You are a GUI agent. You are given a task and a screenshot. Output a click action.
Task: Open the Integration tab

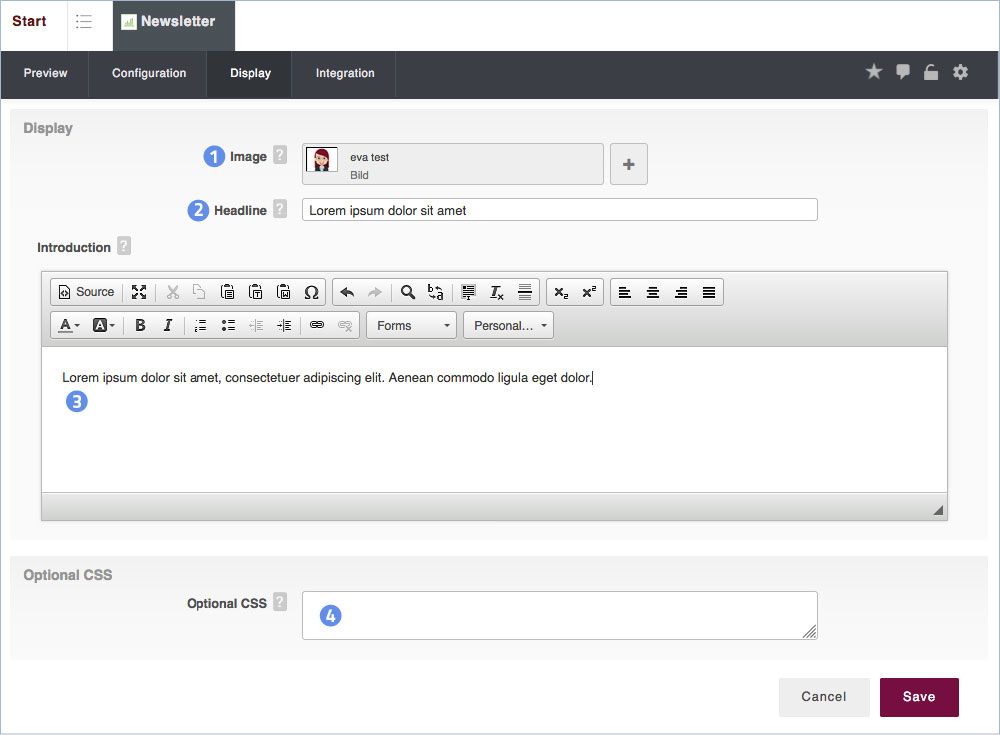click(x=345, y=74)
